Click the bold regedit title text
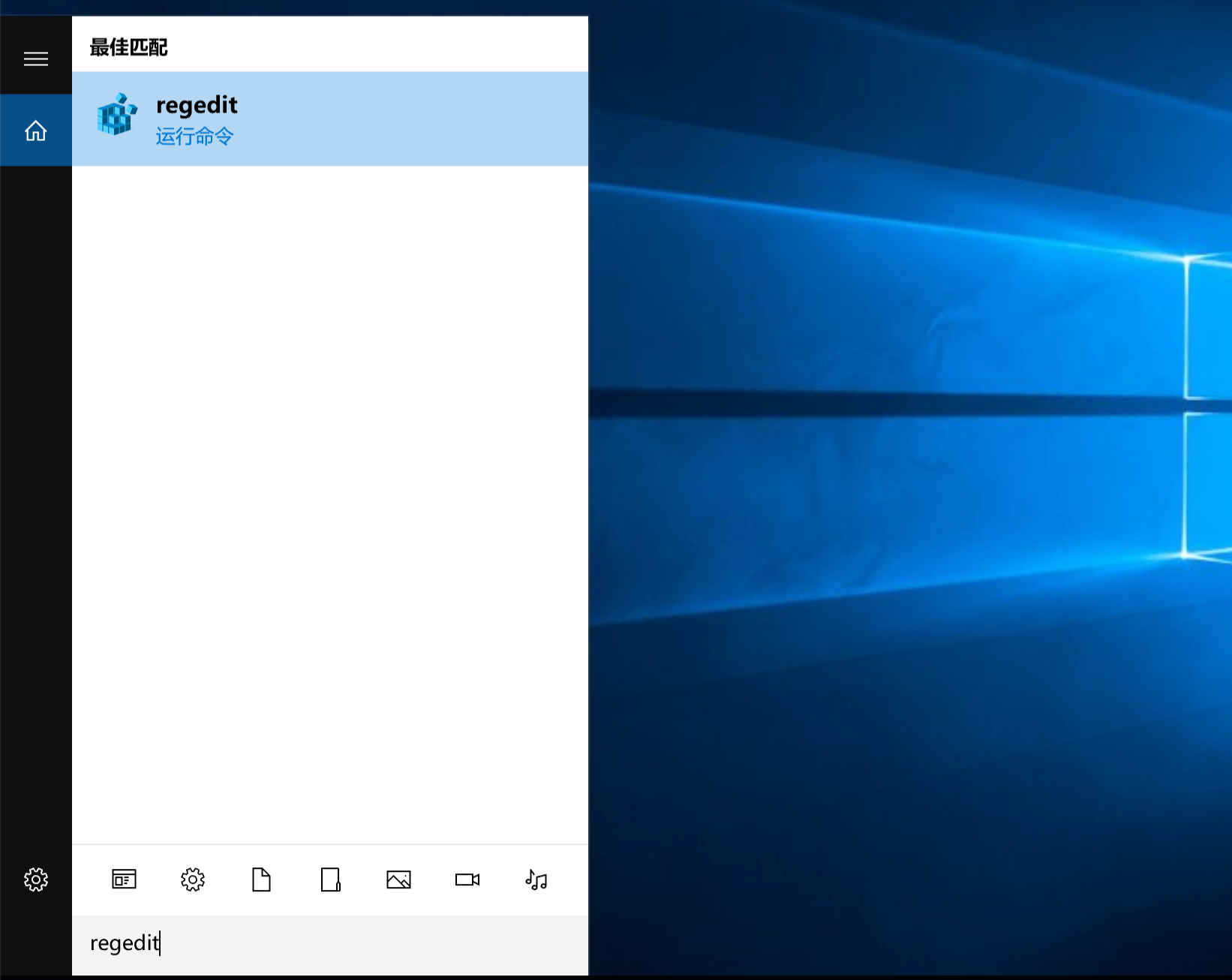The height and width of the screenshot is (980, 1232). [x=197, y=105]
